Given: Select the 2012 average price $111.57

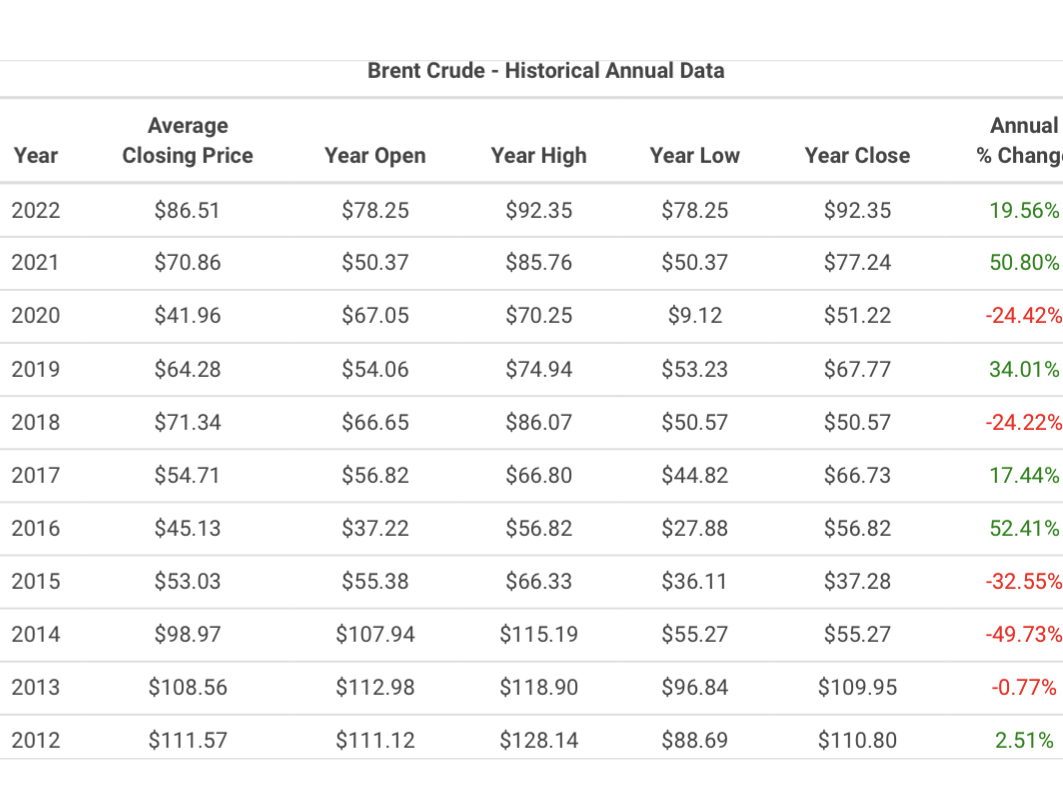Looking at the screenshot, I should pyautogui.click(x=188, y=740).
